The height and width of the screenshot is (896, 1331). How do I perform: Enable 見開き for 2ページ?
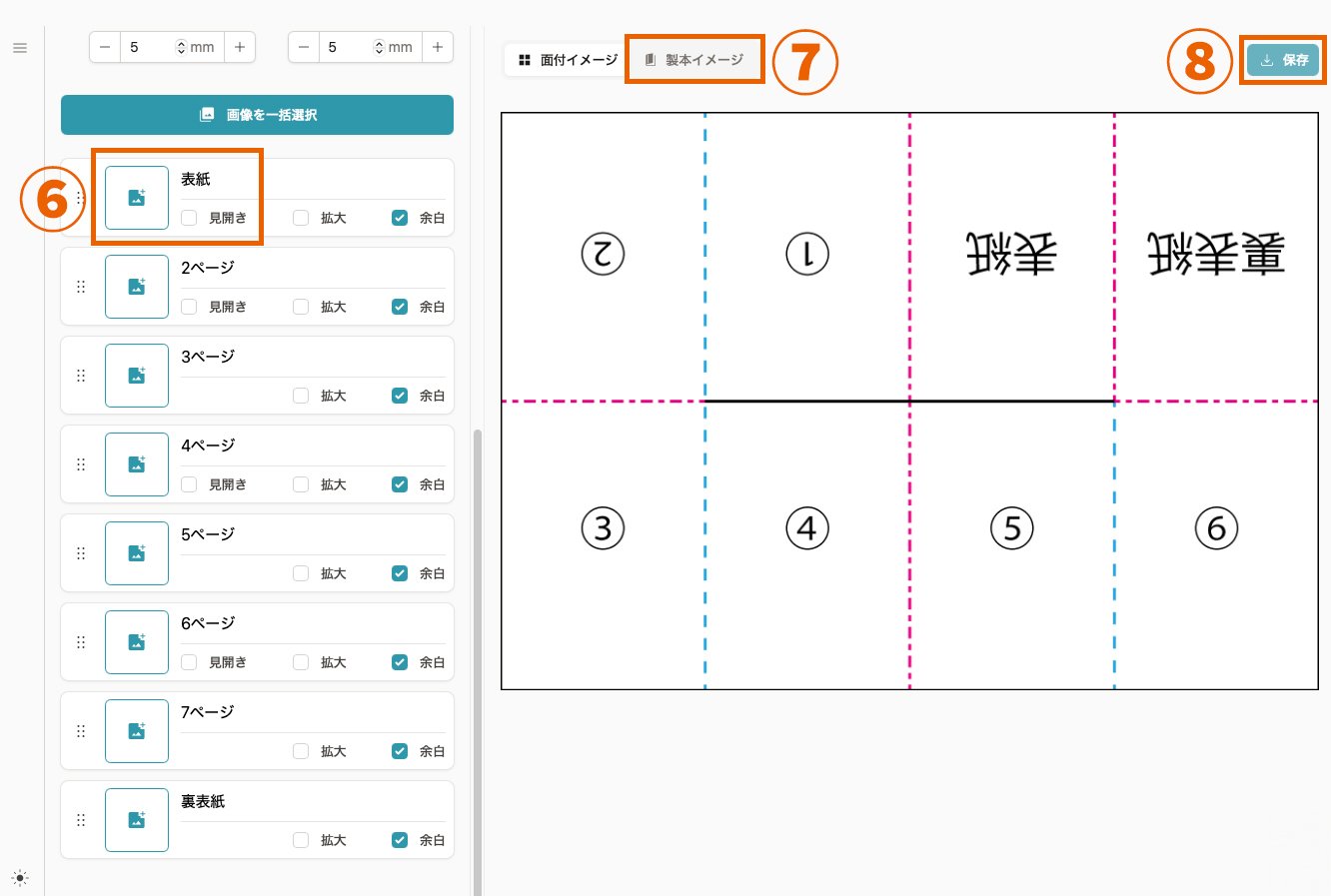189,307
